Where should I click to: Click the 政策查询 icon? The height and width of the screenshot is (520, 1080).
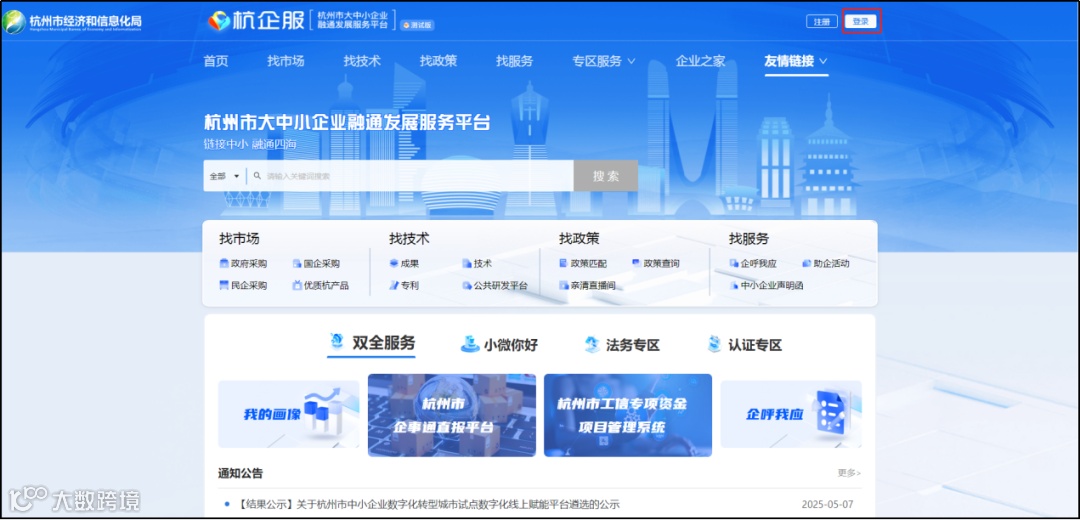[636, 263]
